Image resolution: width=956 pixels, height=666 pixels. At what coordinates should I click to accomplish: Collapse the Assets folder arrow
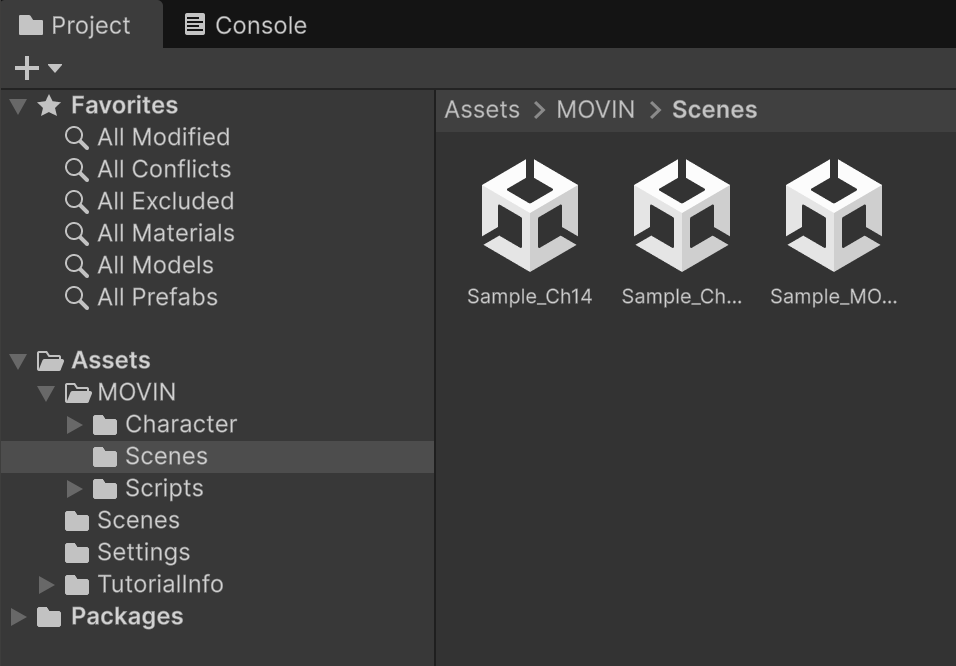(18, 360)
